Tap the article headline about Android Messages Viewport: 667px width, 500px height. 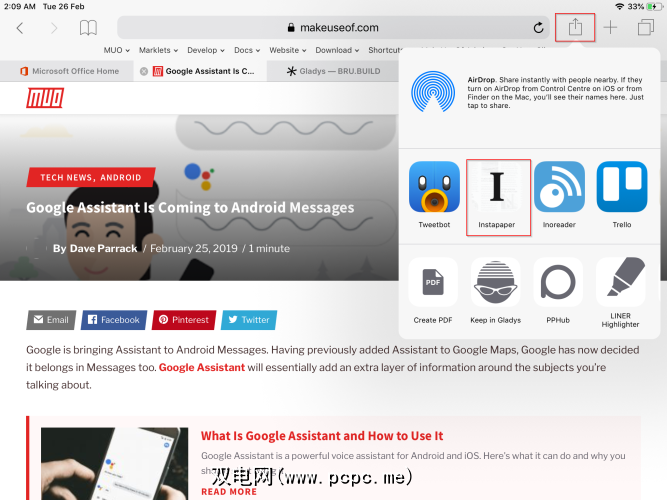pyautogui.click(x=190, y=208)
